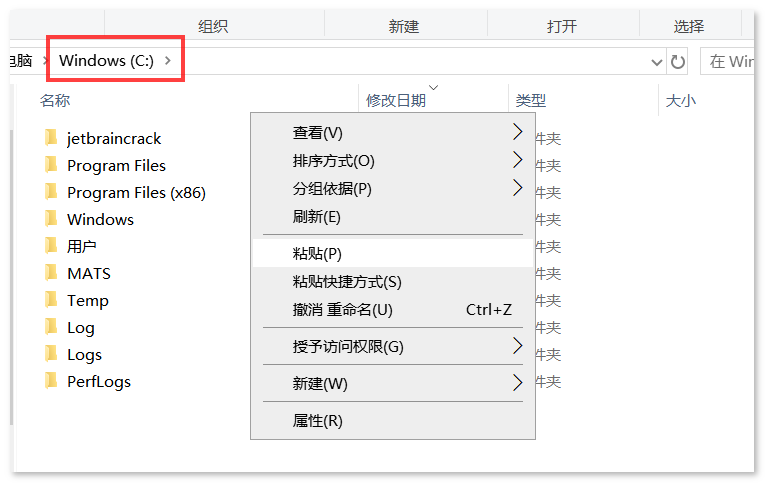The image size is (765, 483).
Task: Select the PerfLogs folder name
Action: pos(99,382)
